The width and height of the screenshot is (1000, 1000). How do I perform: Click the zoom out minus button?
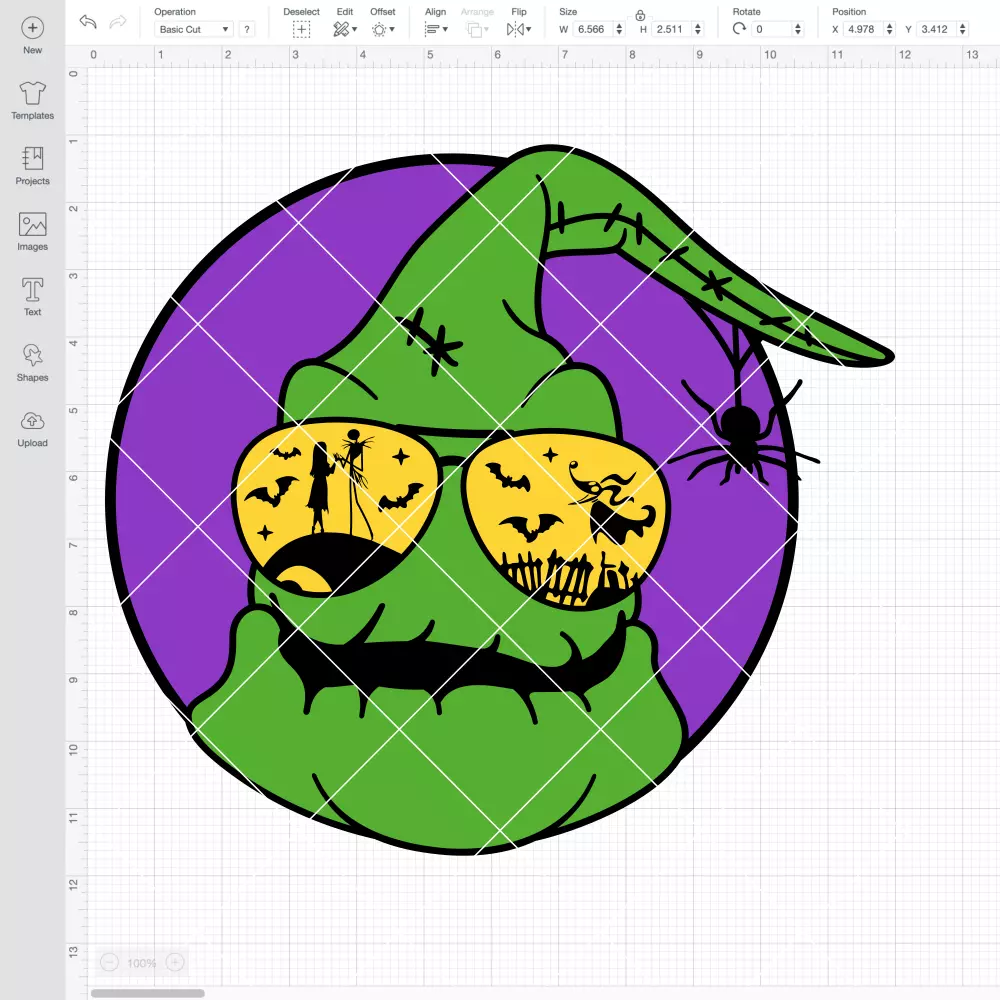pos(110,962)
